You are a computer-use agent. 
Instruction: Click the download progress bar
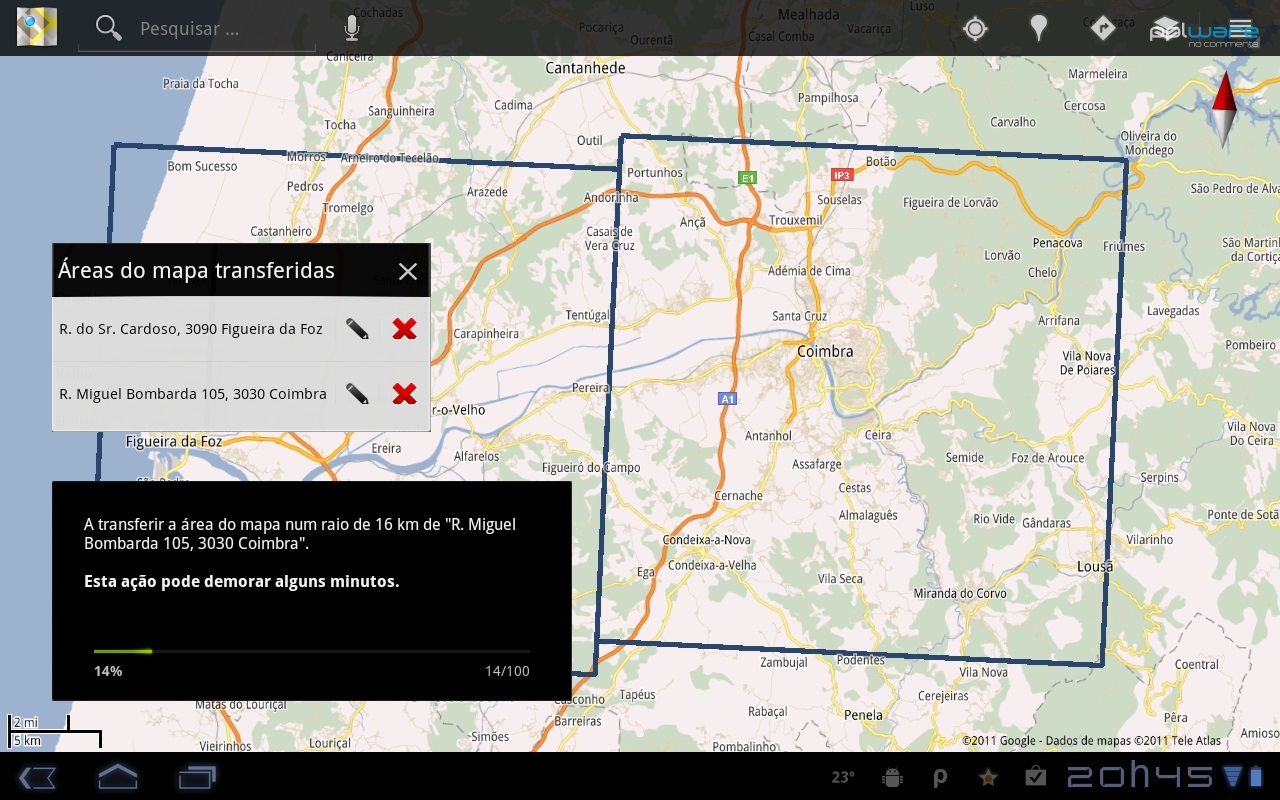click(312, 652)
